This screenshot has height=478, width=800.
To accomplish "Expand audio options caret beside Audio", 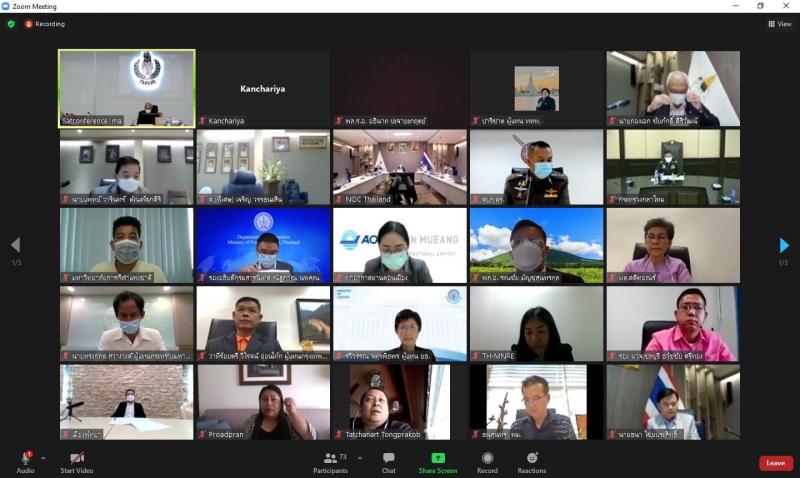I will 43,459.
